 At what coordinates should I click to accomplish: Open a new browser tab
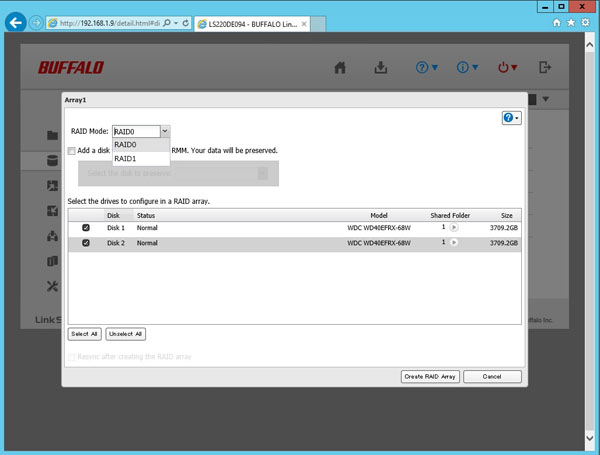click(x=318, y=24)
